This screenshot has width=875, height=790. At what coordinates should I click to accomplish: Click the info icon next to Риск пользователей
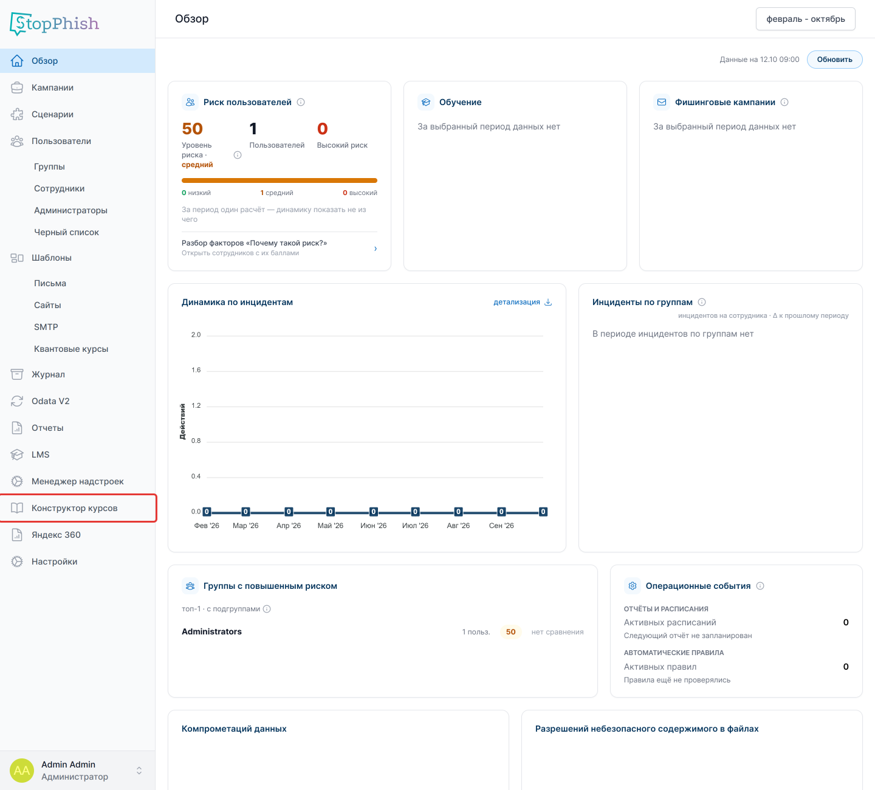pyautogui.click(x=301, y=102)
